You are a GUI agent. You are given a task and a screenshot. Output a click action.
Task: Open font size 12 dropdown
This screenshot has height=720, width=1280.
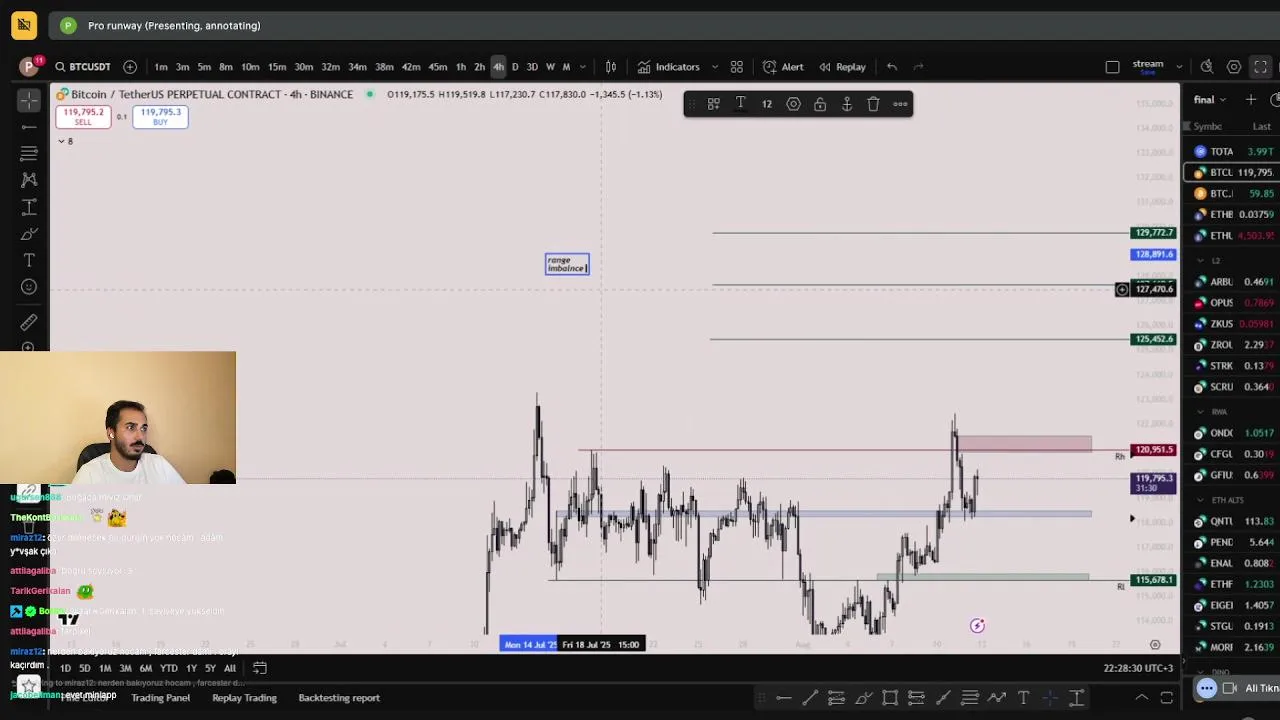(x=767, y=104)
